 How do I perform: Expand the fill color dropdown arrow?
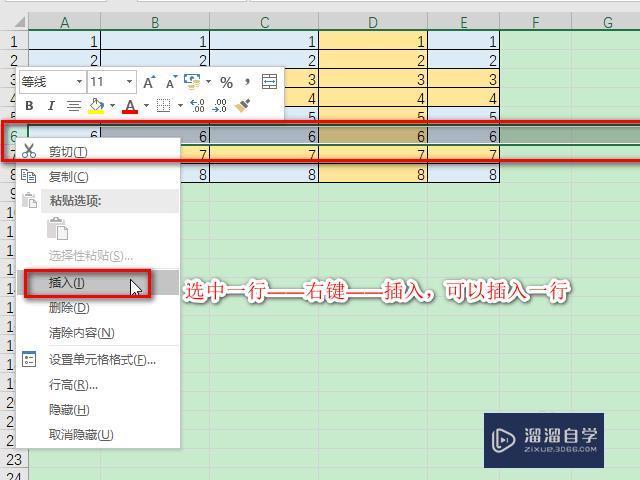pos(112,106)
